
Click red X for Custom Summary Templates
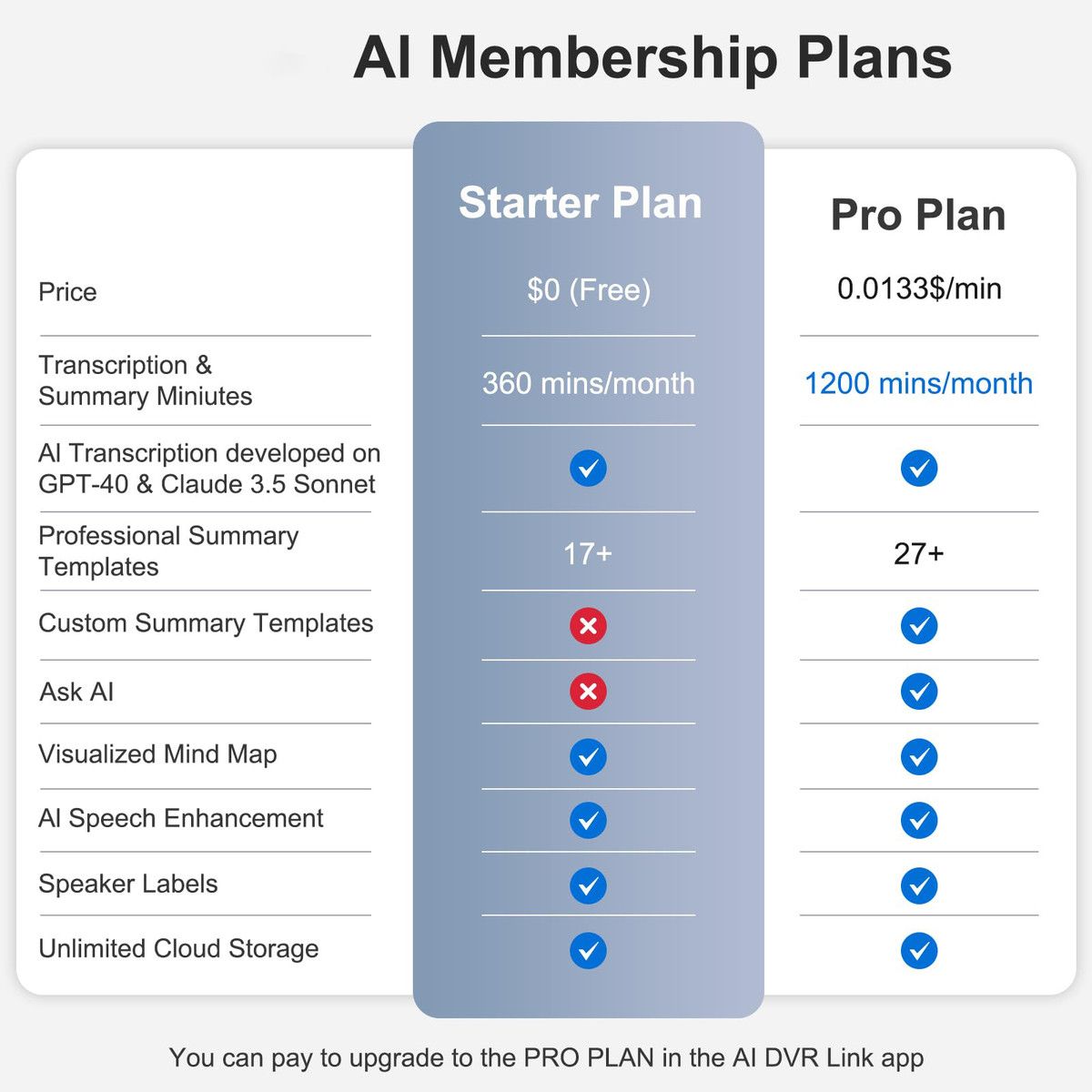[x=588, y=625]
